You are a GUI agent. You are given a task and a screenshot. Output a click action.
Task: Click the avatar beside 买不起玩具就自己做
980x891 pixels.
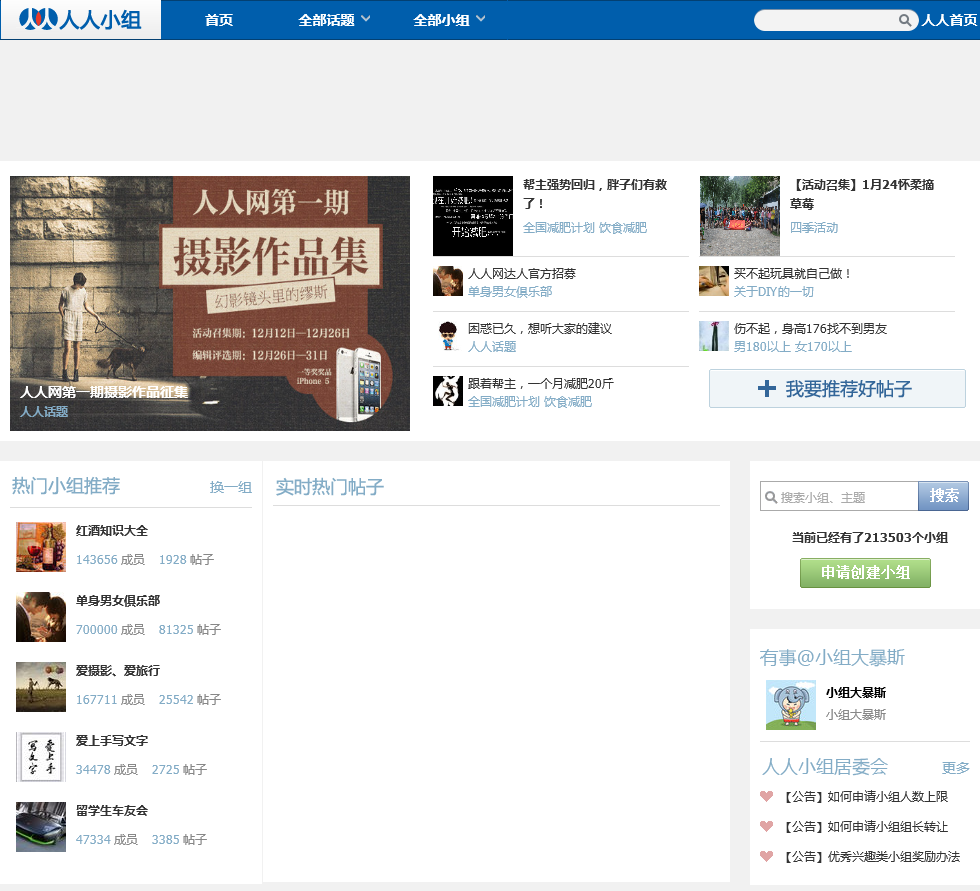click(714, 281)
